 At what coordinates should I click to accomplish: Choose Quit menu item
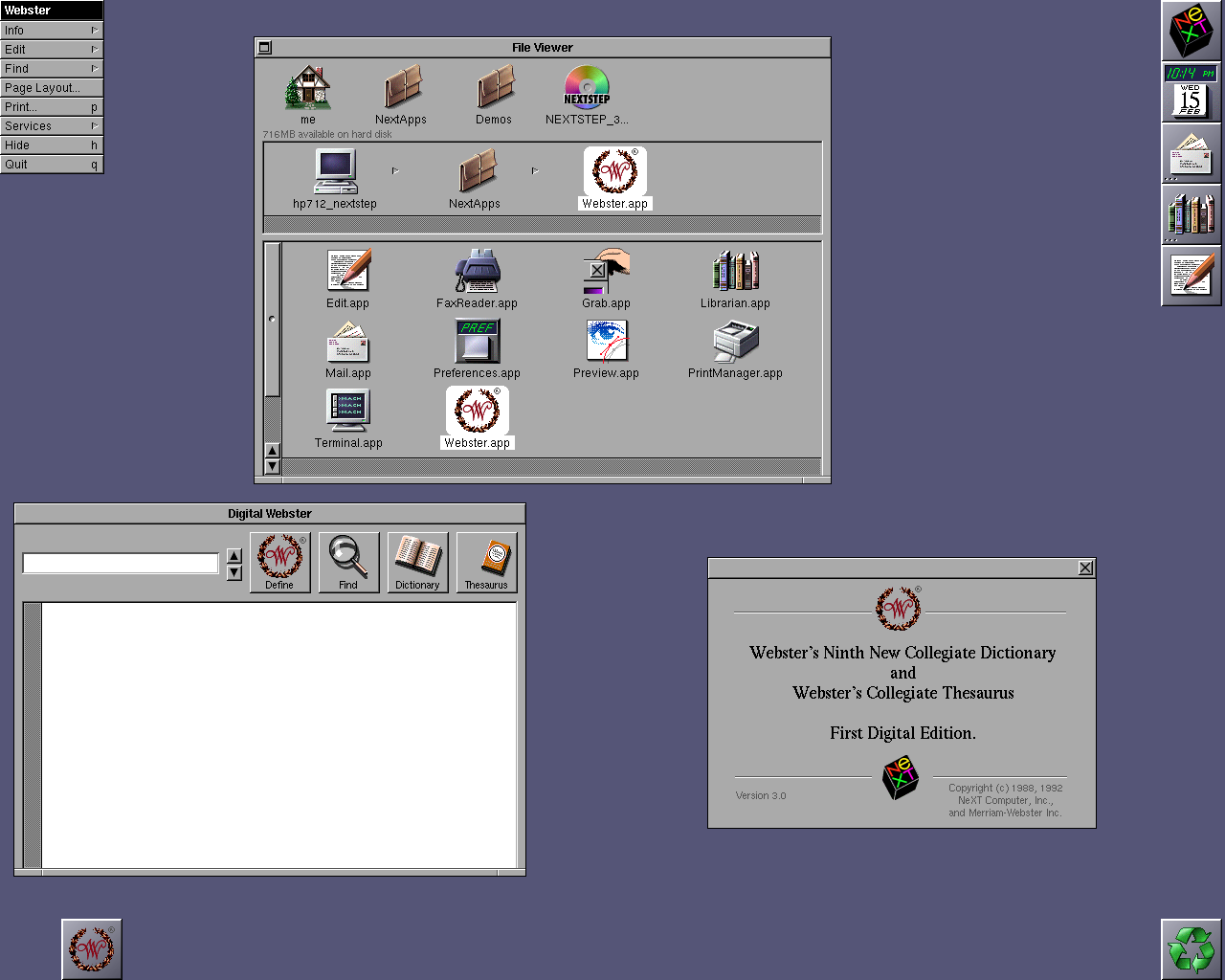tap(52, 165)
